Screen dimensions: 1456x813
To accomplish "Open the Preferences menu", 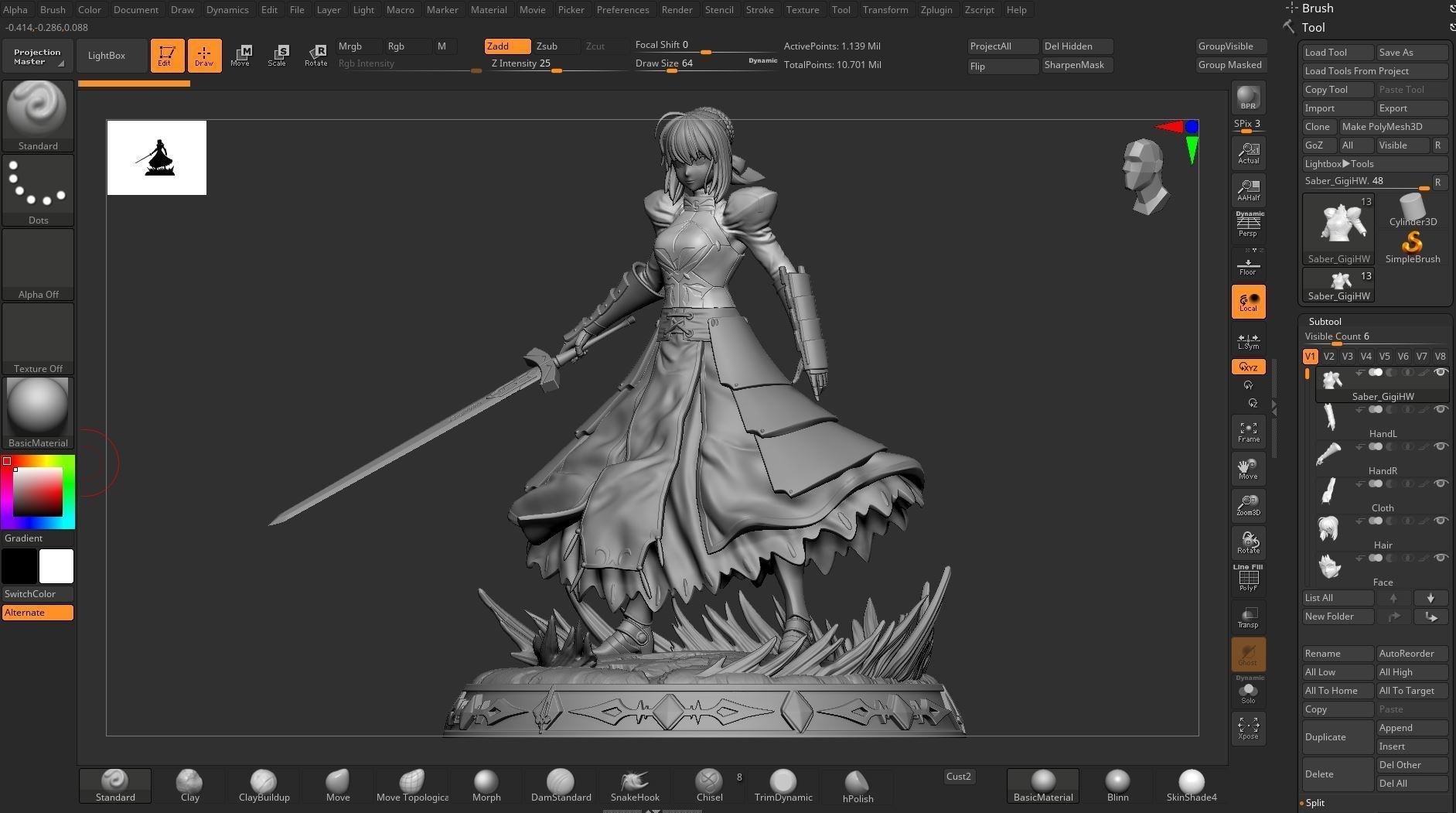I will pyautogui.click(x=622, y=9).
